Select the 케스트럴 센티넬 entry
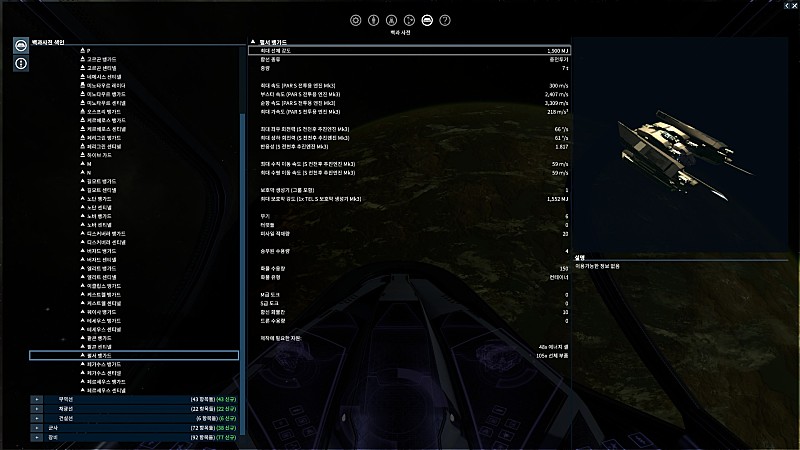Viewport: 800px width, 450px height. click(104, 303)
